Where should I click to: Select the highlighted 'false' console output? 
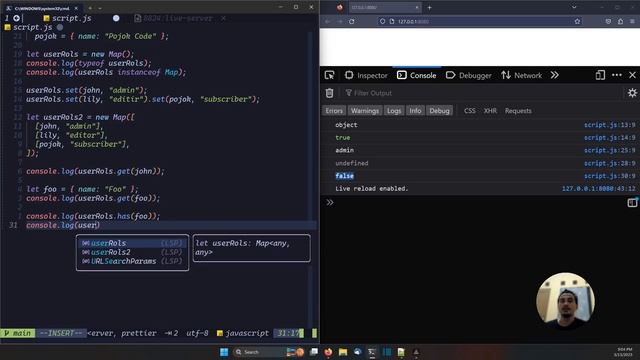[344, 176]
